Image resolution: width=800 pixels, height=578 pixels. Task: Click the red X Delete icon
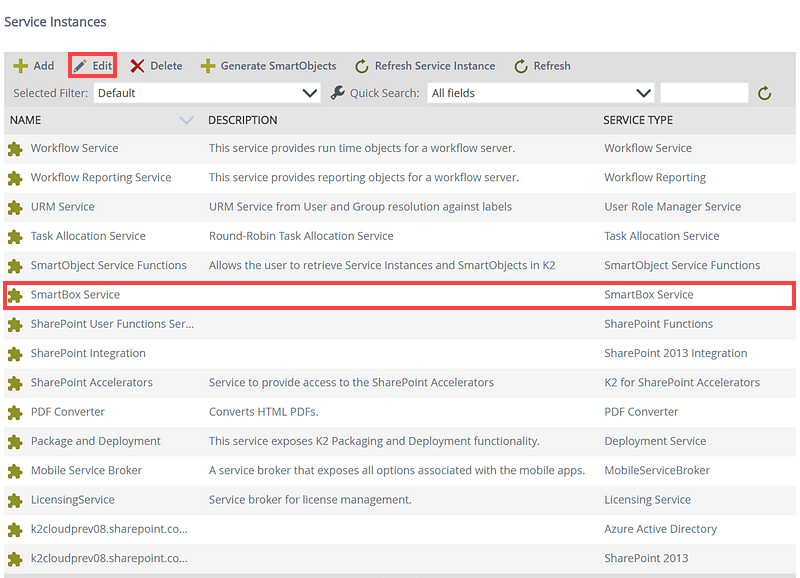coord(137,66)
